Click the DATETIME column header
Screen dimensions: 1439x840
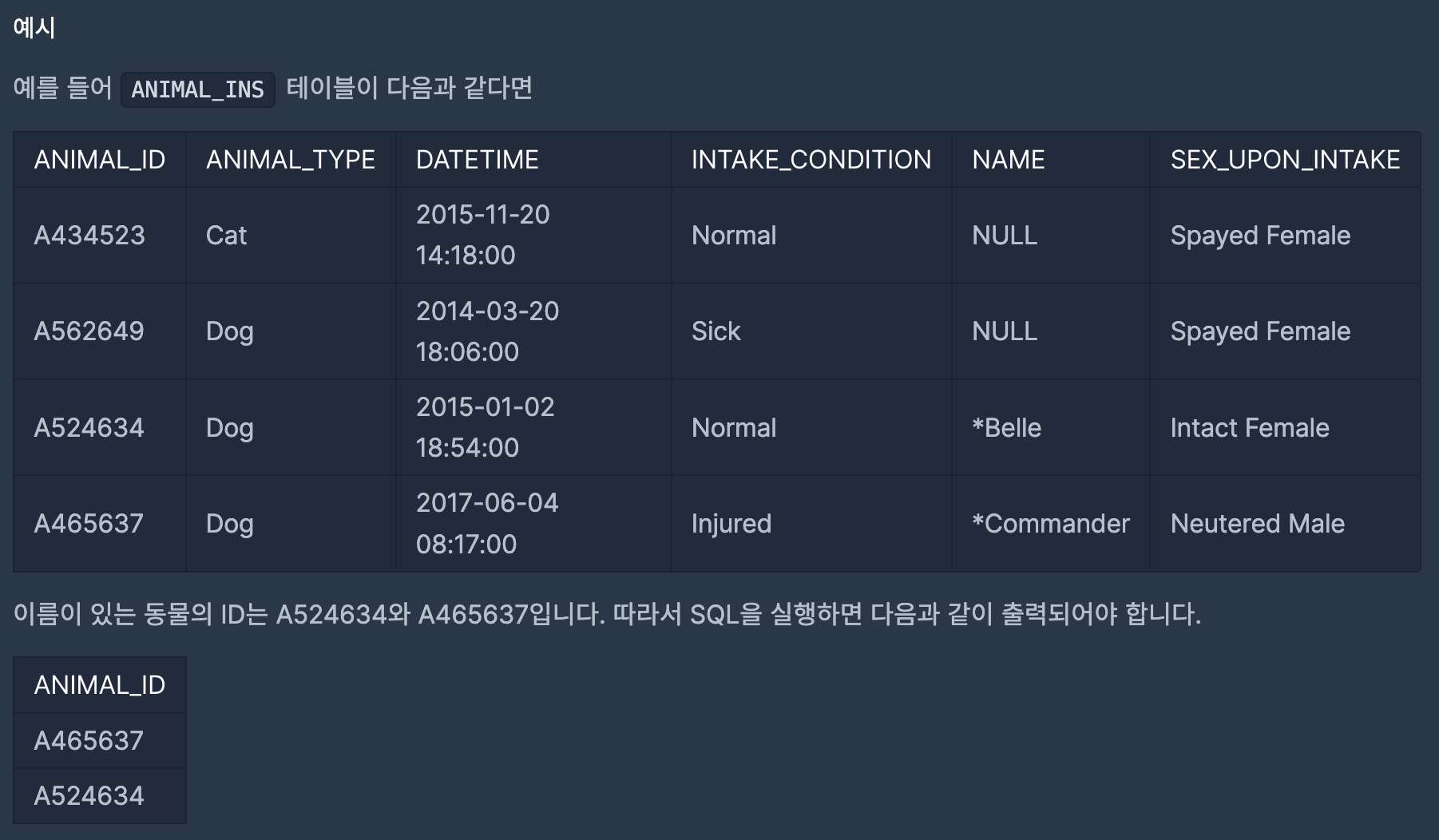(x=533, y=160)
